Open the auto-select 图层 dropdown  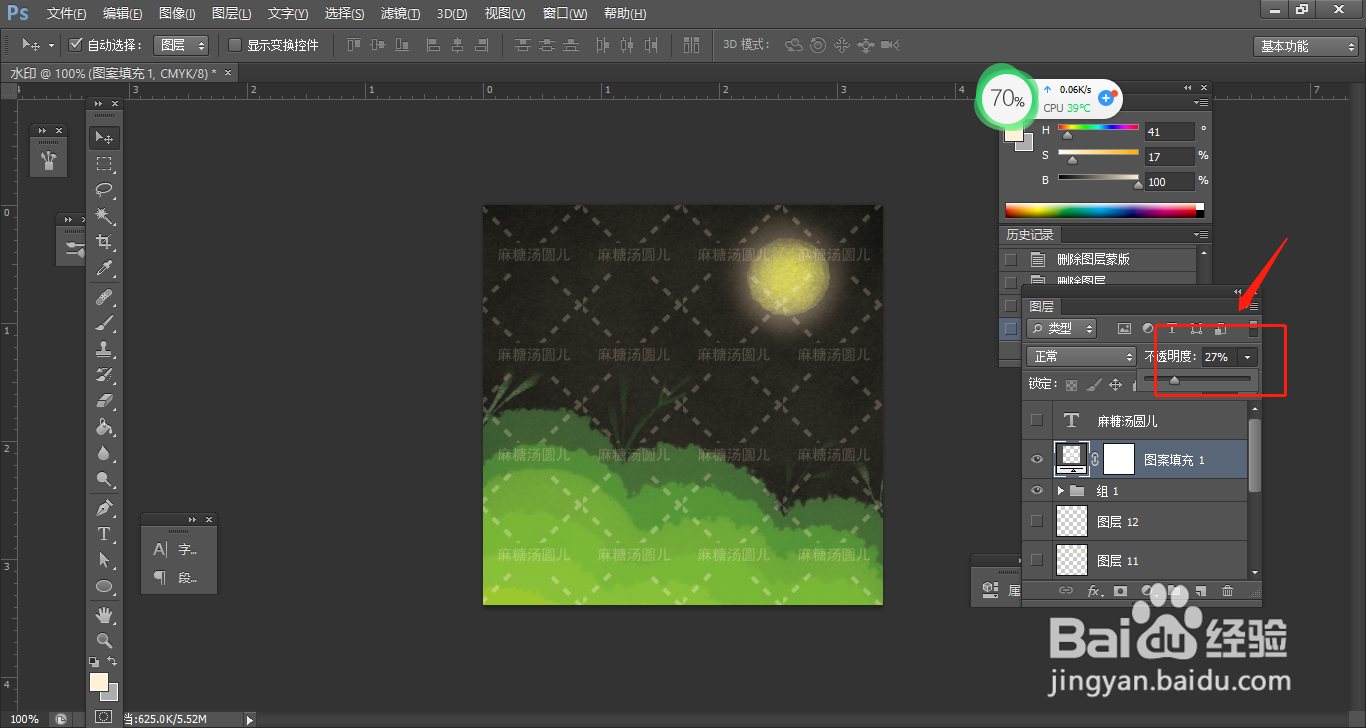click(182, 45)
